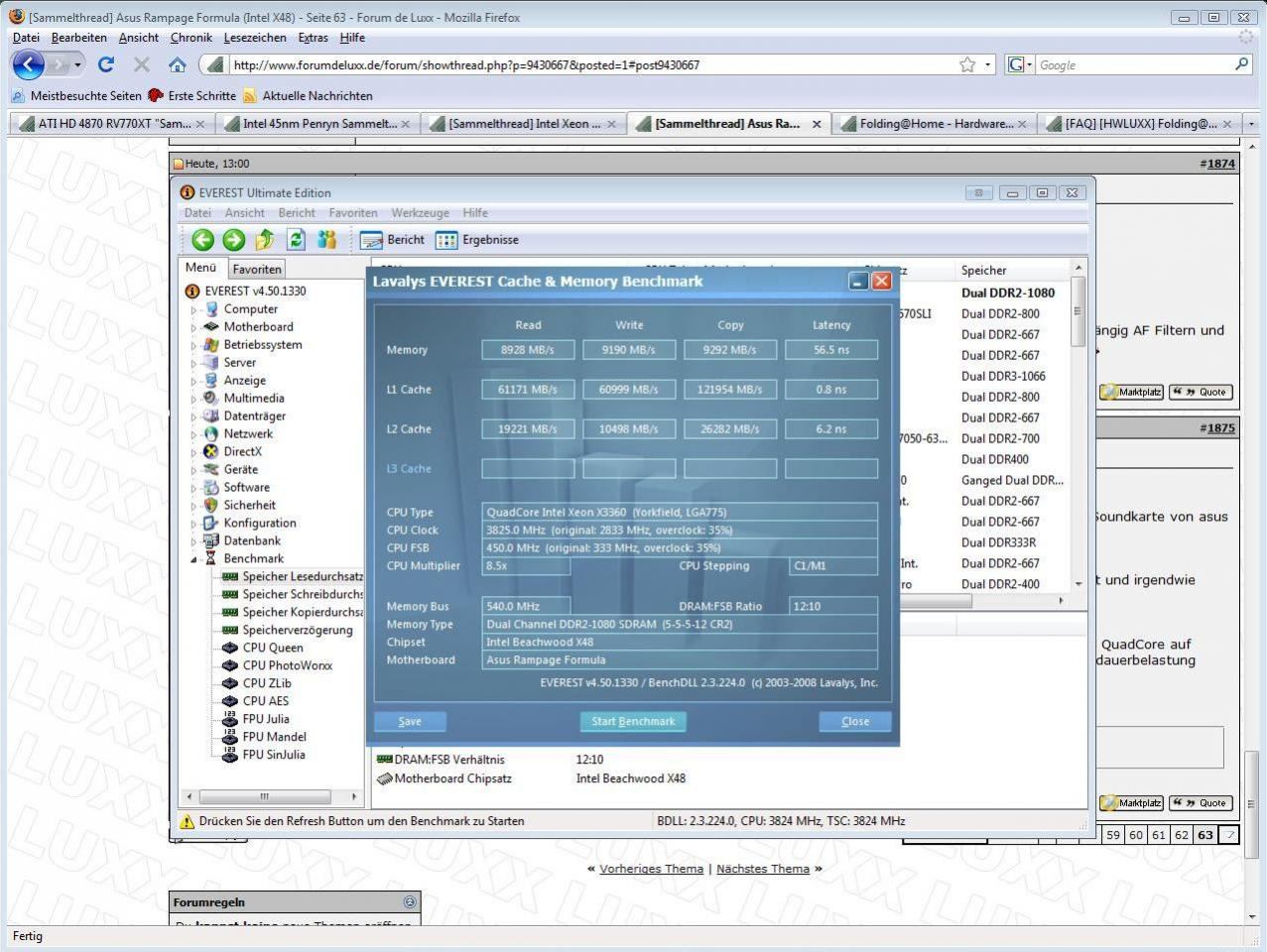Click the search magnifier icon
The height and width of the screenshot is (952, 1267).
tap(1241, 64)
